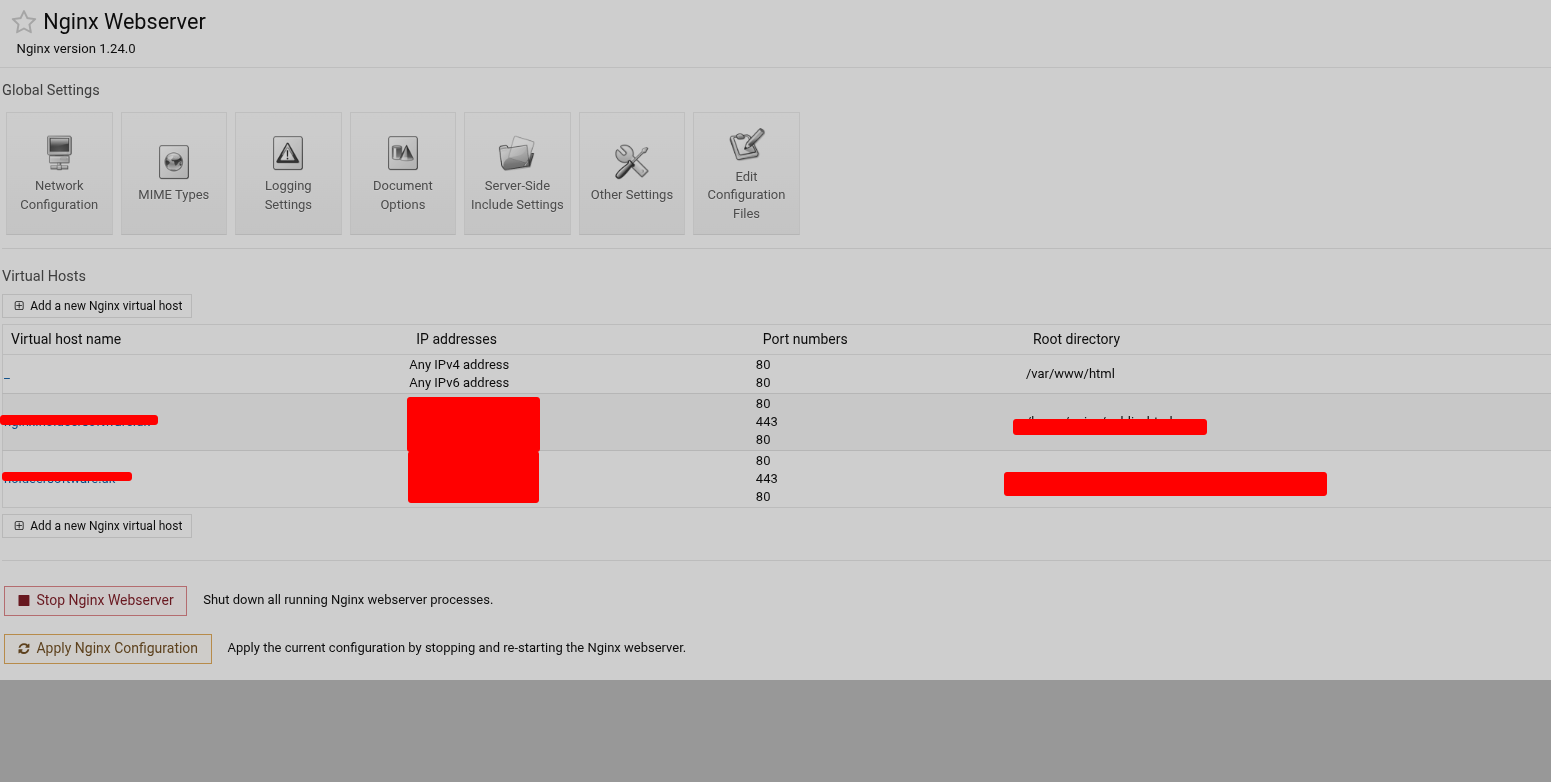Click the /var/www/html root directory cell
Image resolution: width=1551 pixels, height=782 pixels.
[x=1070, y=374]
